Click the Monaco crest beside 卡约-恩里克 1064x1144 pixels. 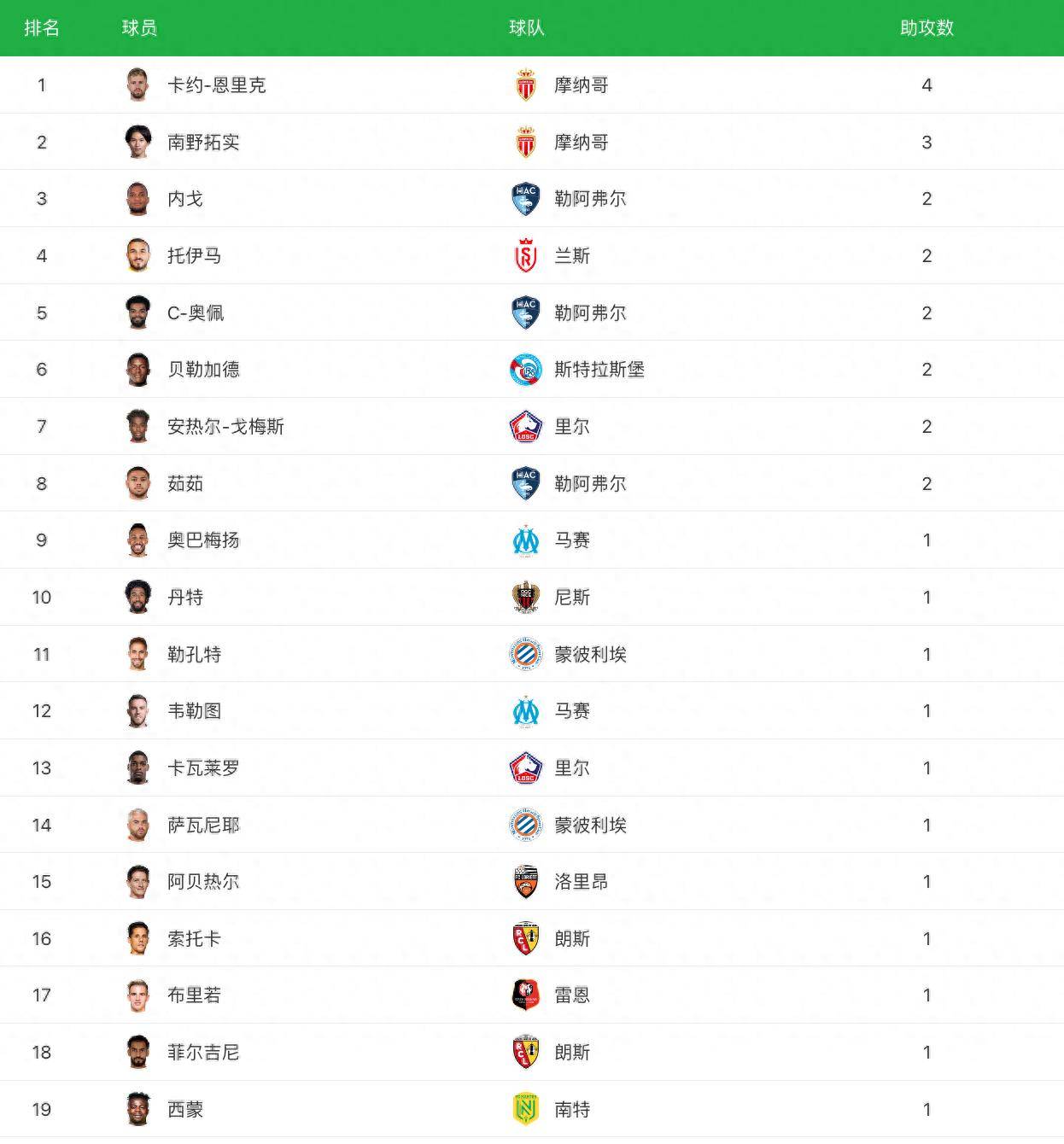pyautogui.click(x=526, y=85)
